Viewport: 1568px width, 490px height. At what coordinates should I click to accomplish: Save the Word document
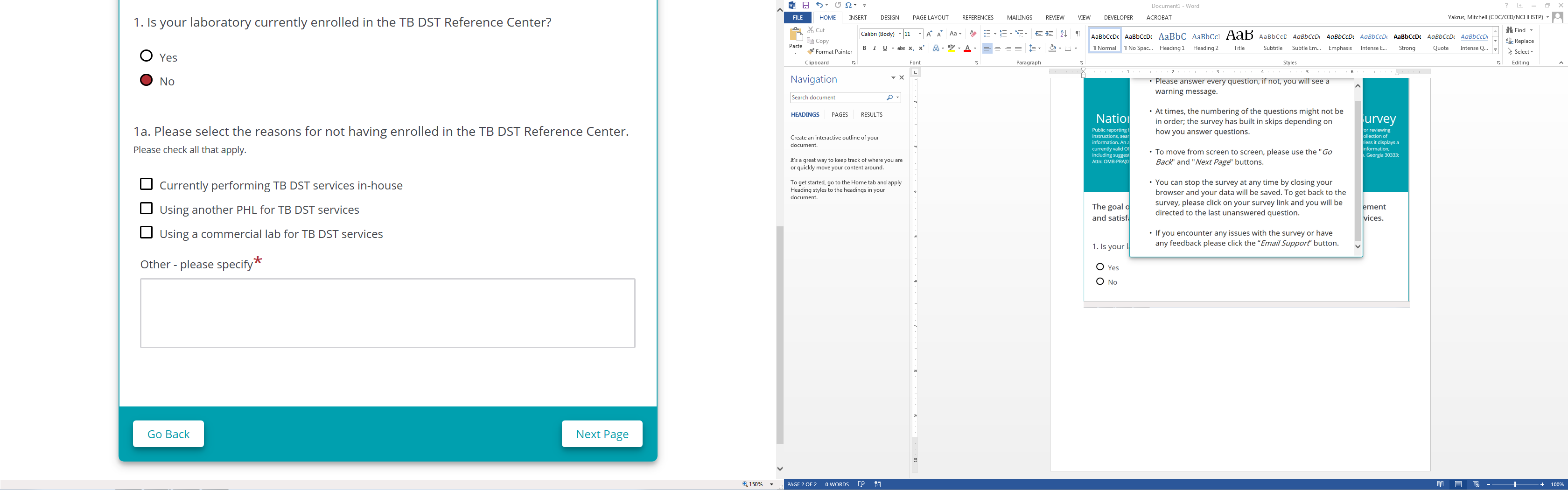(x=806, y=6)
